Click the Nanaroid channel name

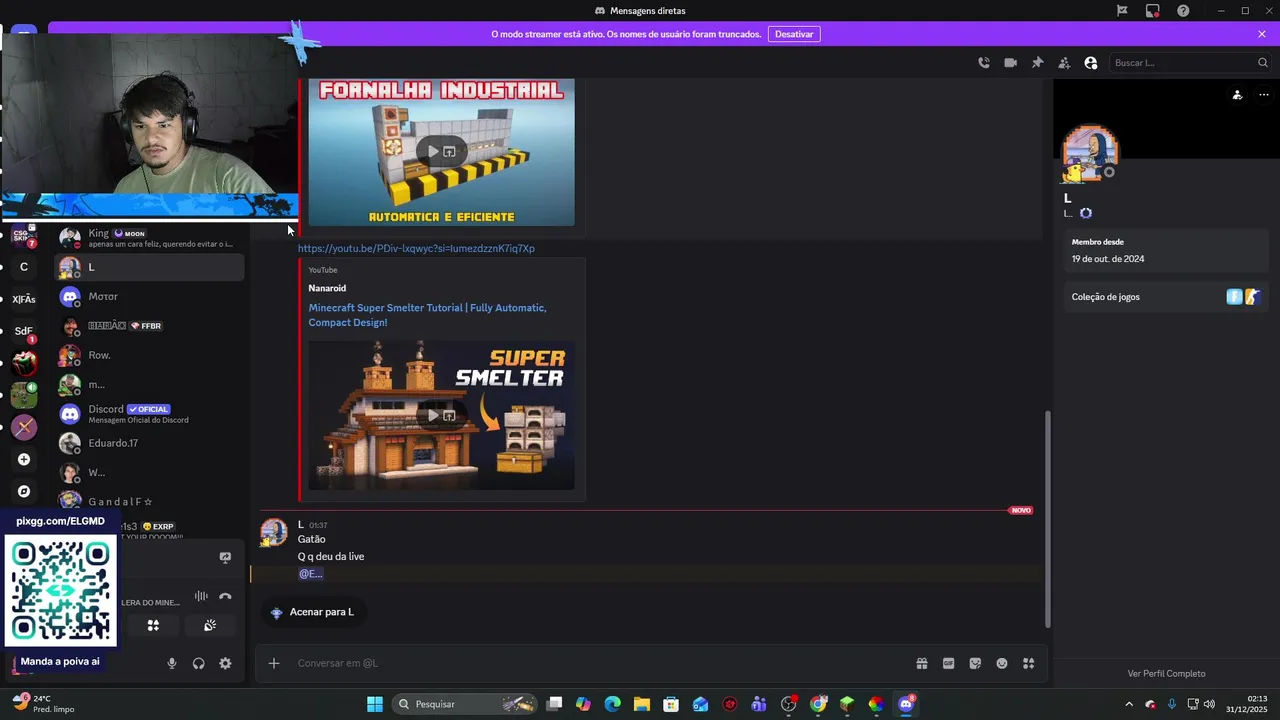pos(327,288)
